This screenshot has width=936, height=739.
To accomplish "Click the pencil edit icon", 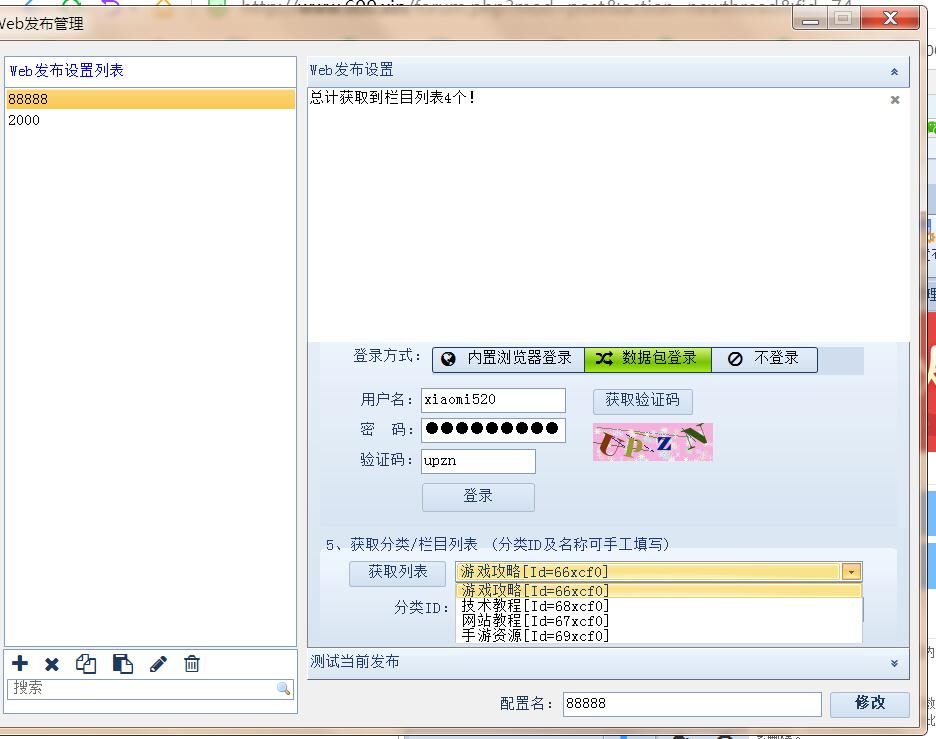I will click(x=158, y=664).
